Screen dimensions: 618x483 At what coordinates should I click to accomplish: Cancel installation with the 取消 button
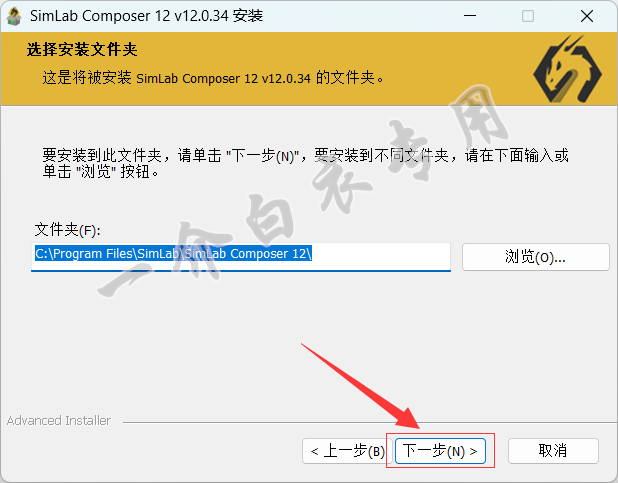(x=553, y=451)
